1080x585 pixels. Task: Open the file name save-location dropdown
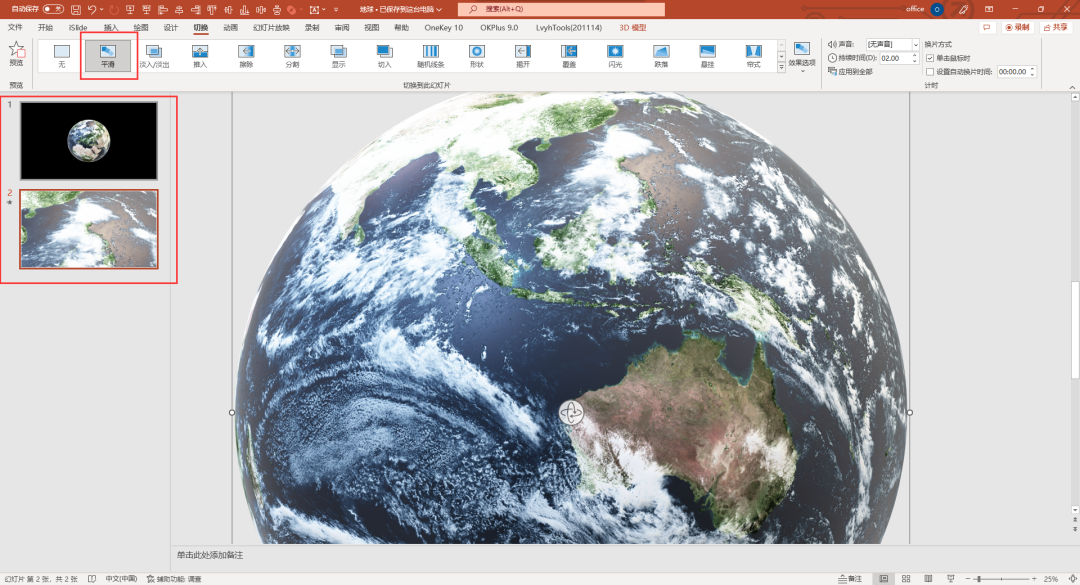coord(439,9)
